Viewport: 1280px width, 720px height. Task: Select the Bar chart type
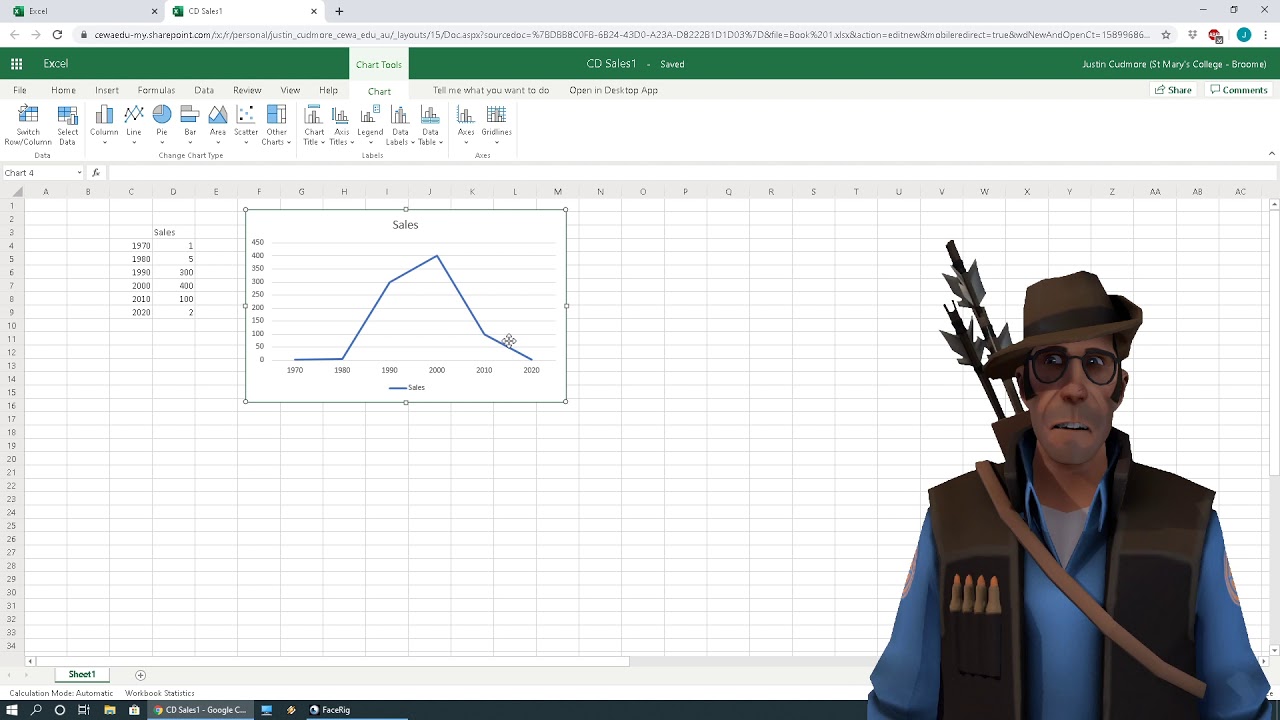click(190, 126)
